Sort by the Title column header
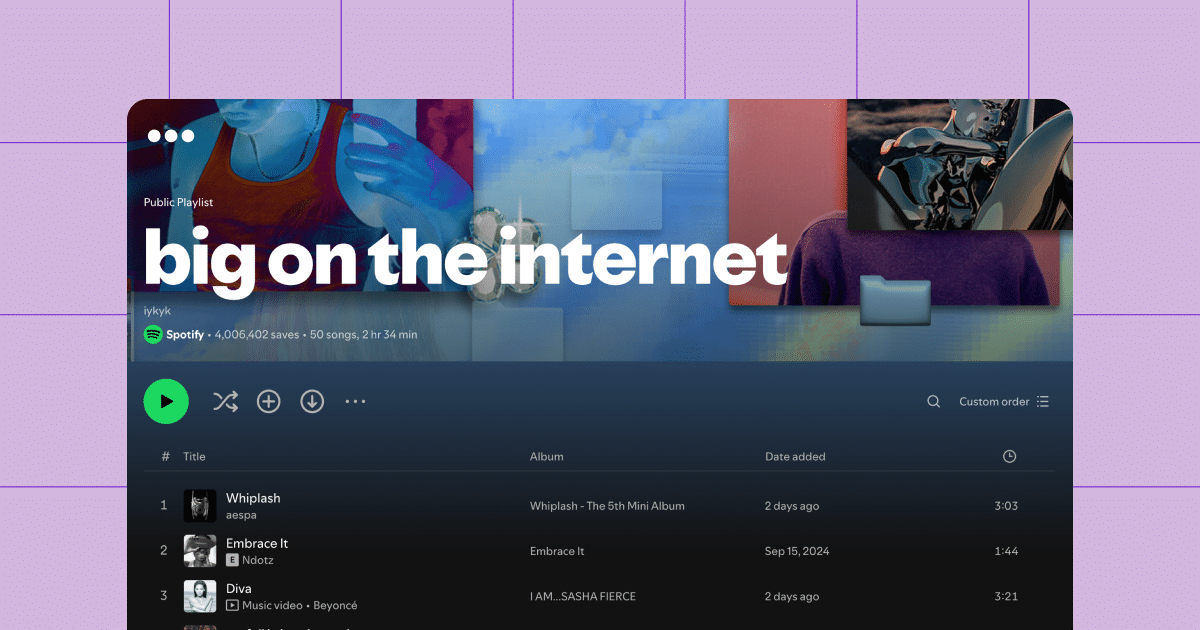The image size is (1200, 630). [194, 456]
